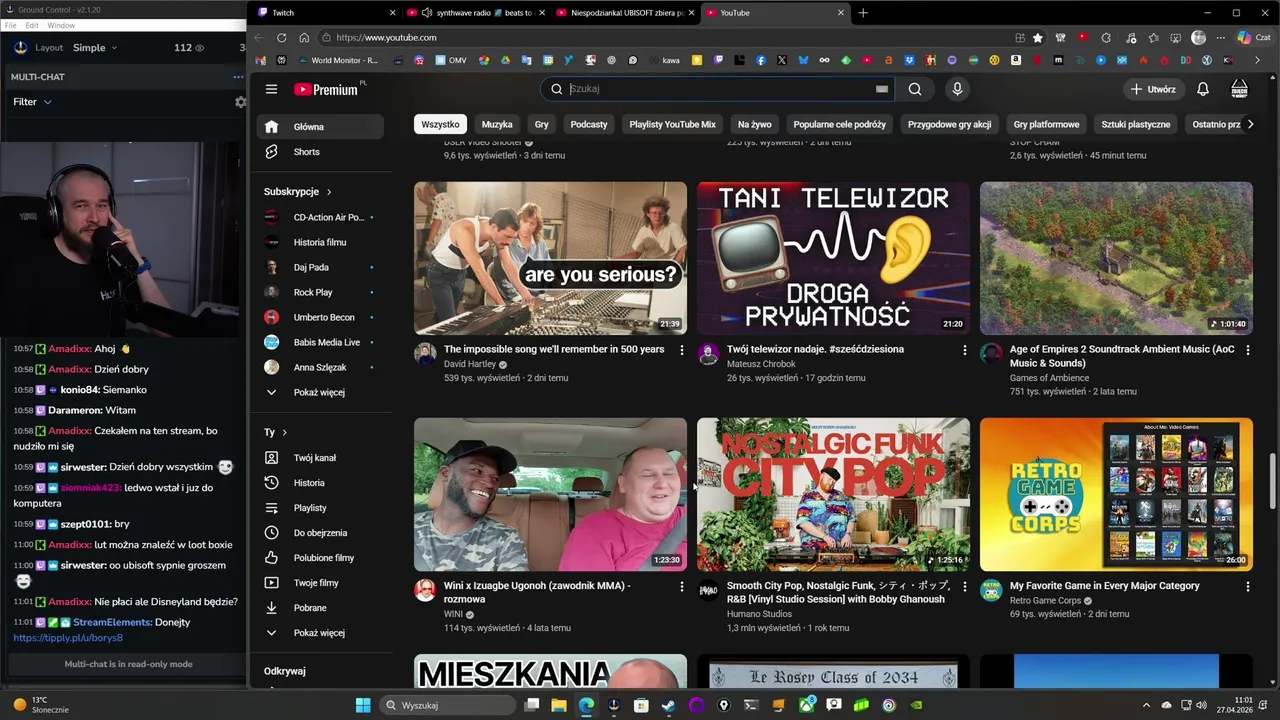
Task: Focus the YouTube Szukaj search field
Action: pos(715,89)
